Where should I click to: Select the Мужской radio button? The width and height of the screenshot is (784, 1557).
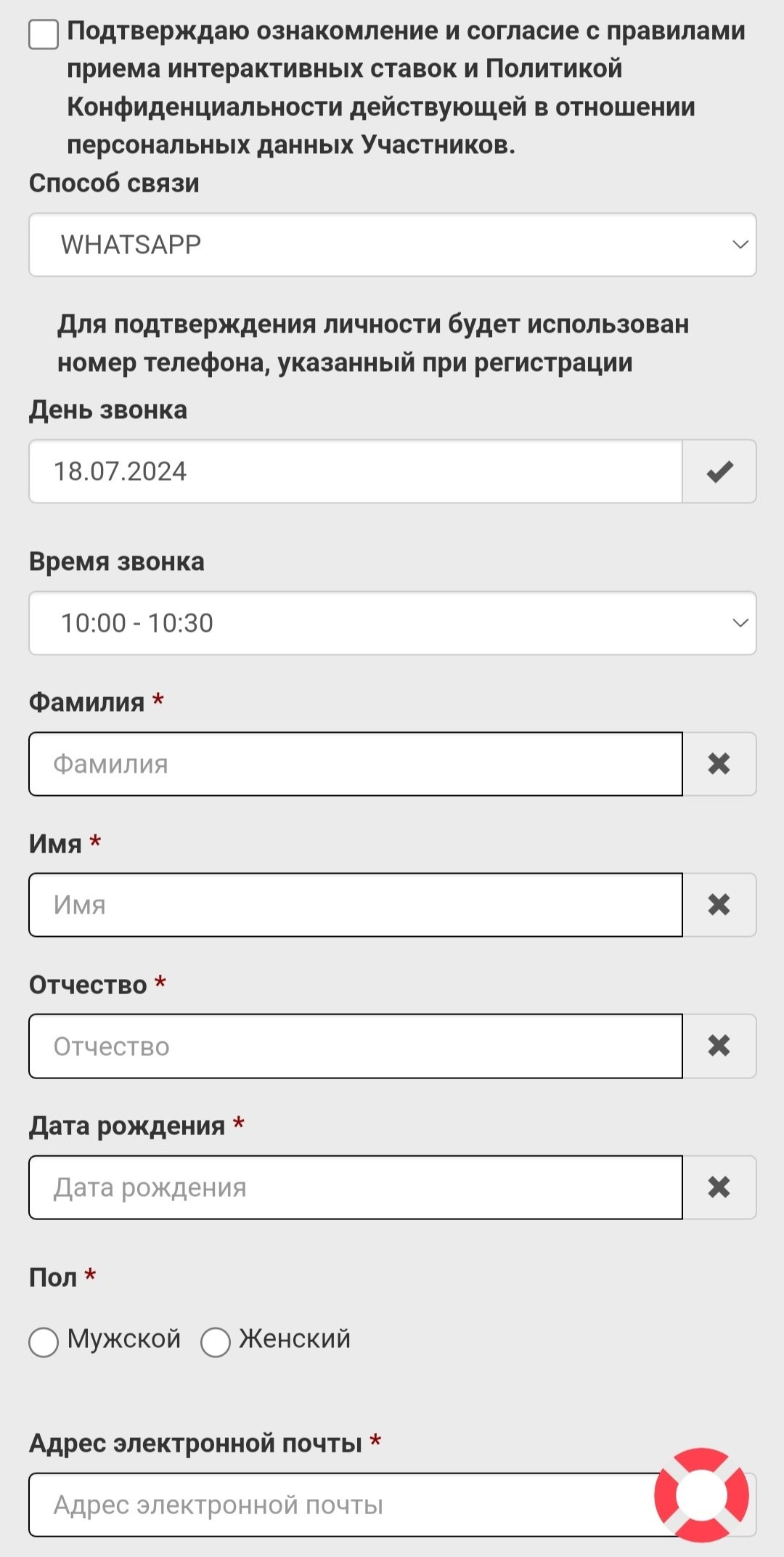tap(44, 1342)
